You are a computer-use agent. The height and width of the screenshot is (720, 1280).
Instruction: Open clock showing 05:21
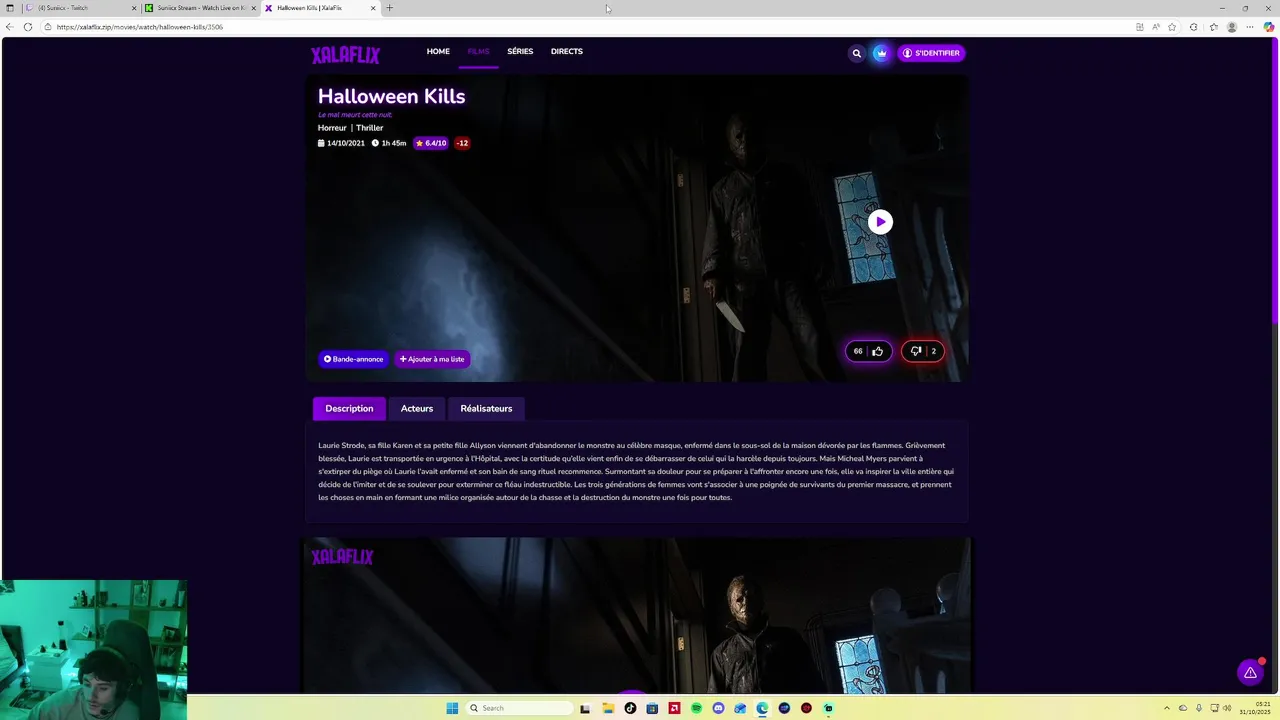(1255, 708)
